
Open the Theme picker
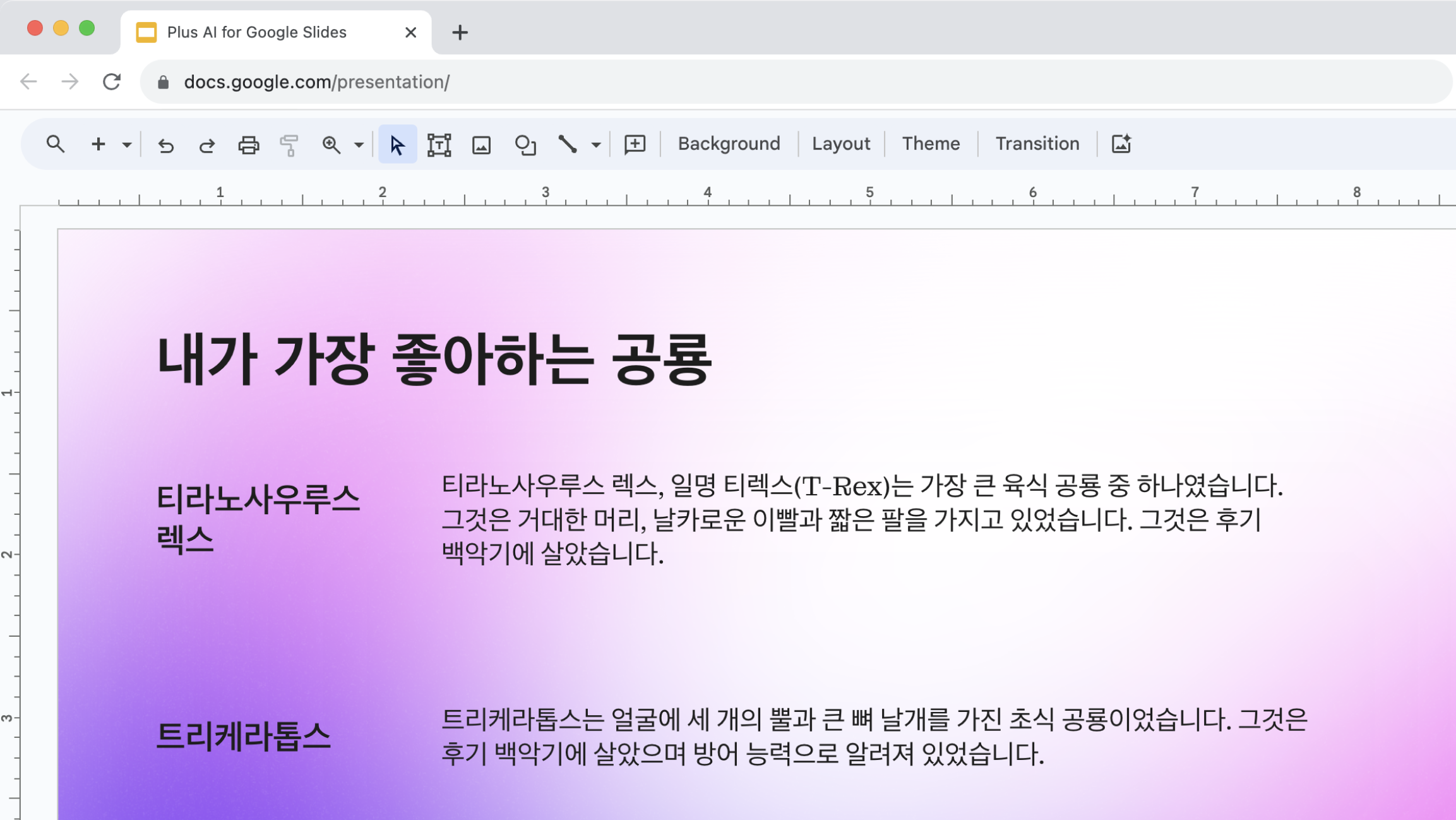931,143
